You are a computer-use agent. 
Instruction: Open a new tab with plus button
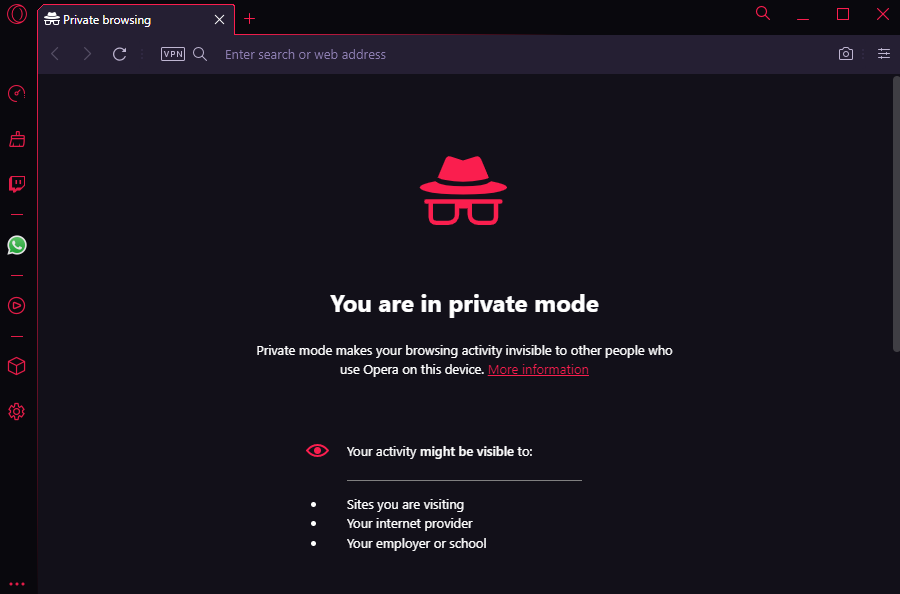pos(250,19)
